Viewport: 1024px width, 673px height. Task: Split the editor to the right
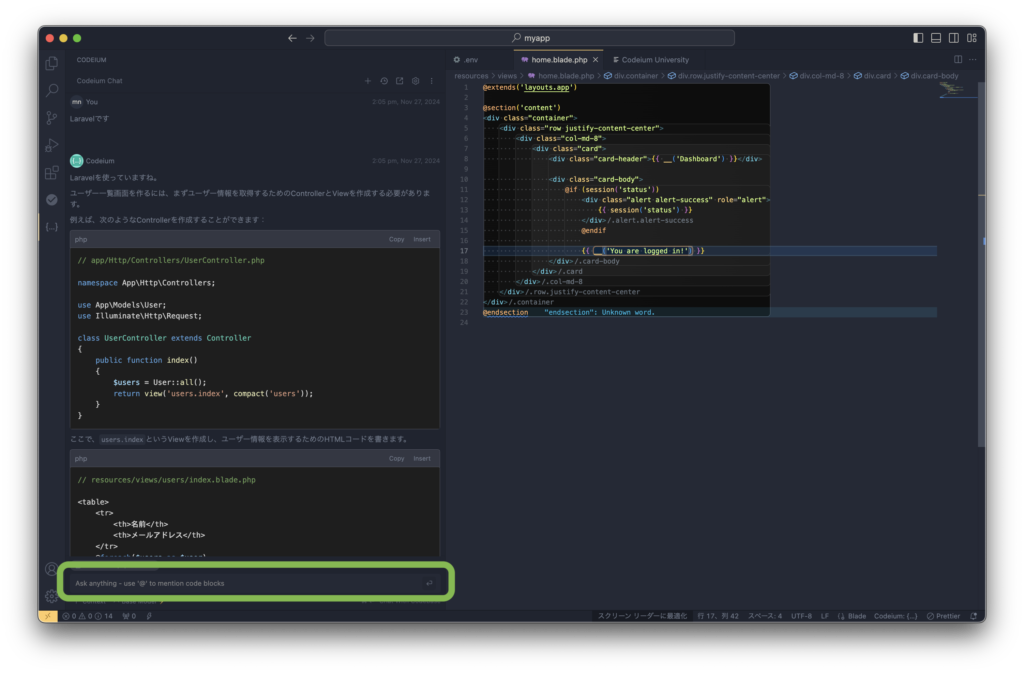958,59
